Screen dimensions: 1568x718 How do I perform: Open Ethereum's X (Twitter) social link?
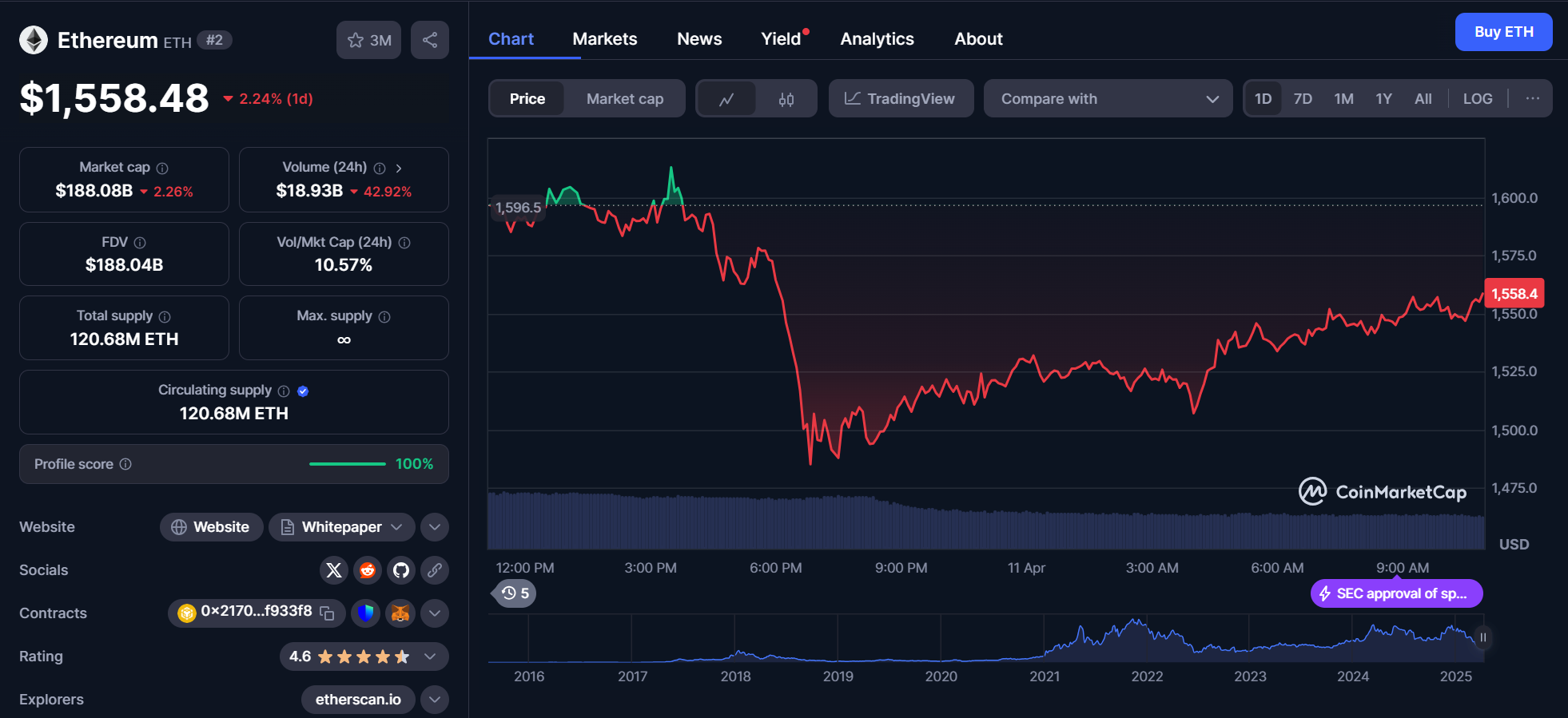pos(334,570)
